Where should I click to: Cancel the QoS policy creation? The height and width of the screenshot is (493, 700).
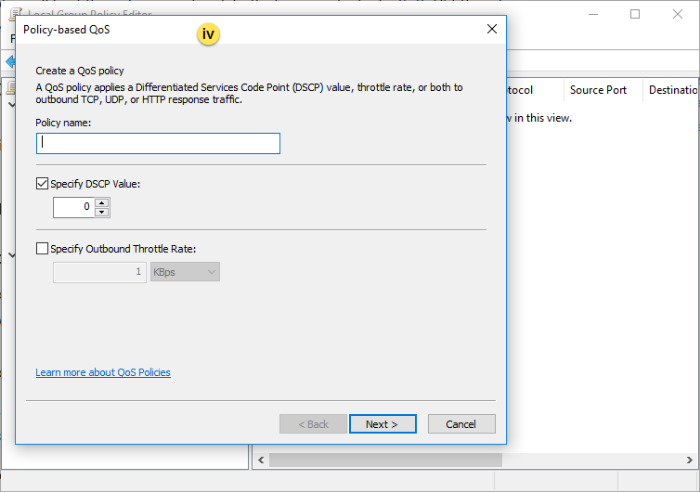tap(461, 424)
